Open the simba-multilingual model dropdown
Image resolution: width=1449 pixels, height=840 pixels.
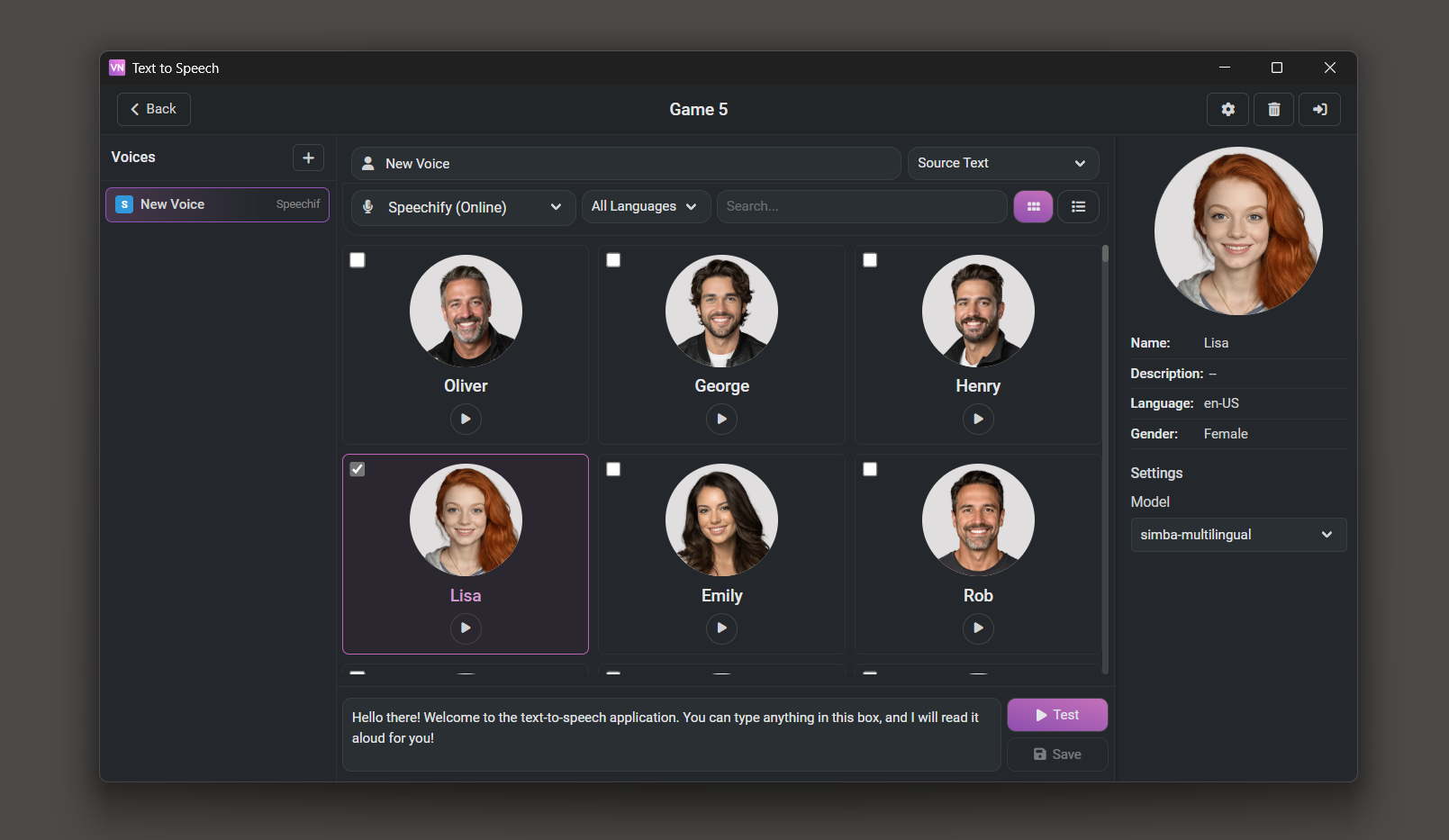point(1237,535)
